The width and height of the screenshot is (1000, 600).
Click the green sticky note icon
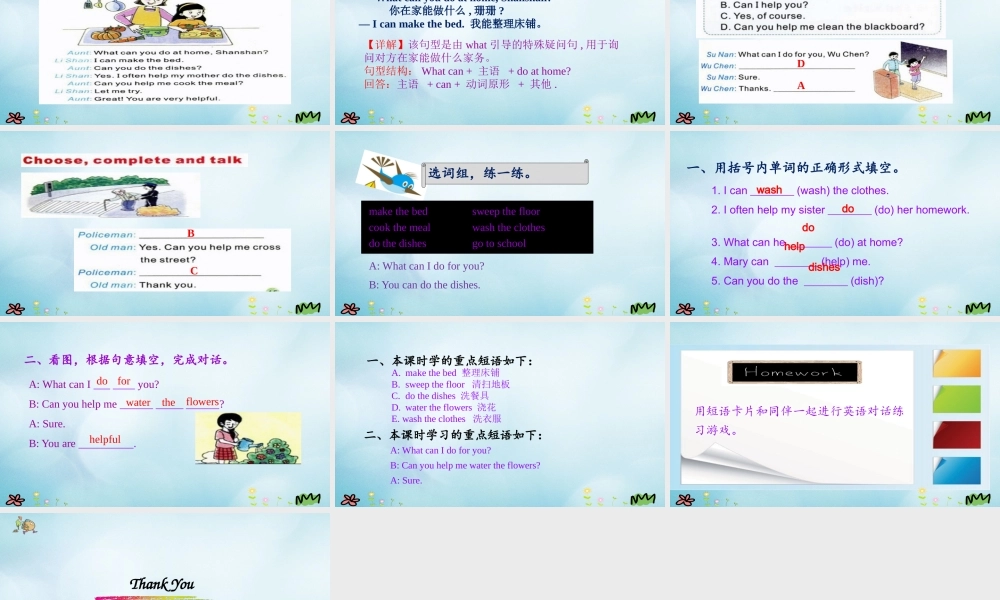pos(957,399)
